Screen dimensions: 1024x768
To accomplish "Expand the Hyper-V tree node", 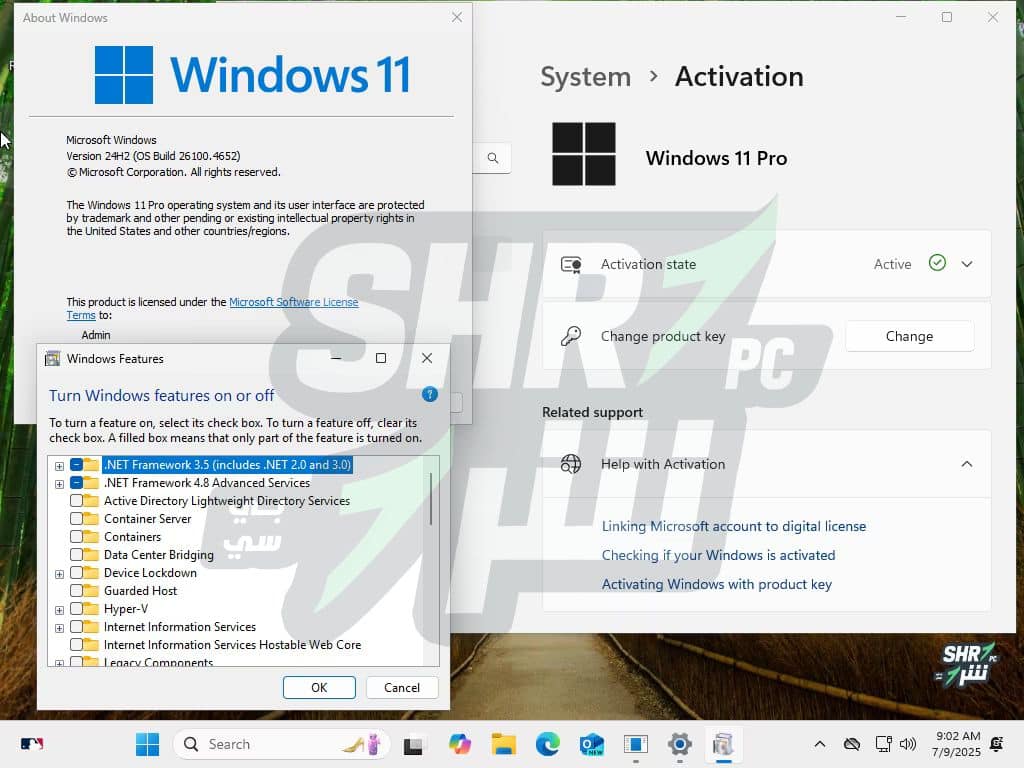I will 59,610.
